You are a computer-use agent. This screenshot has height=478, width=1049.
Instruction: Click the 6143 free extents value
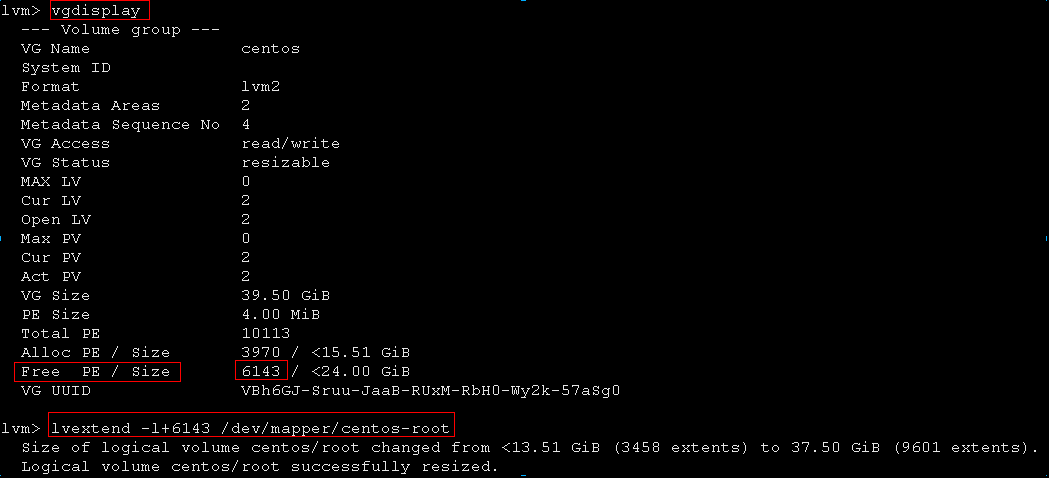pos(261,371)
